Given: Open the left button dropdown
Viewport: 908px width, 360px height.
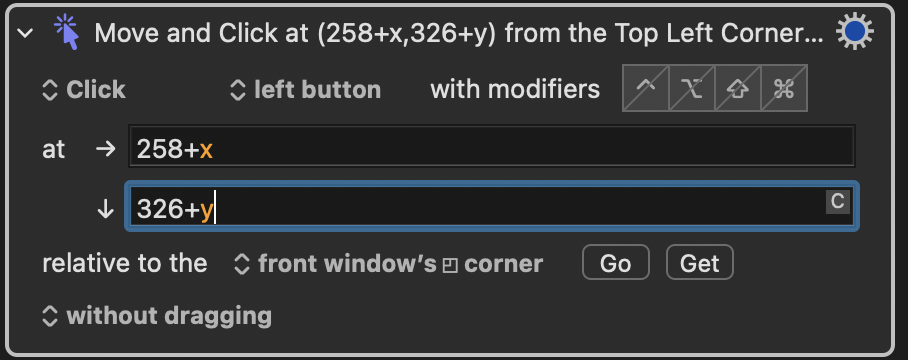Looking at the screenshot, I should (305, 90).
